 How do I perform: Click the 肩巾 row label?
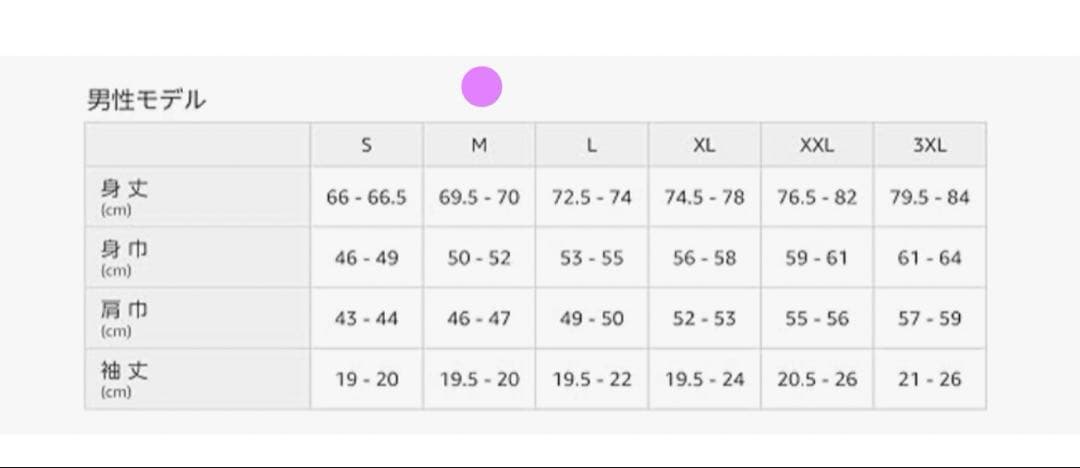pos(125,312)
